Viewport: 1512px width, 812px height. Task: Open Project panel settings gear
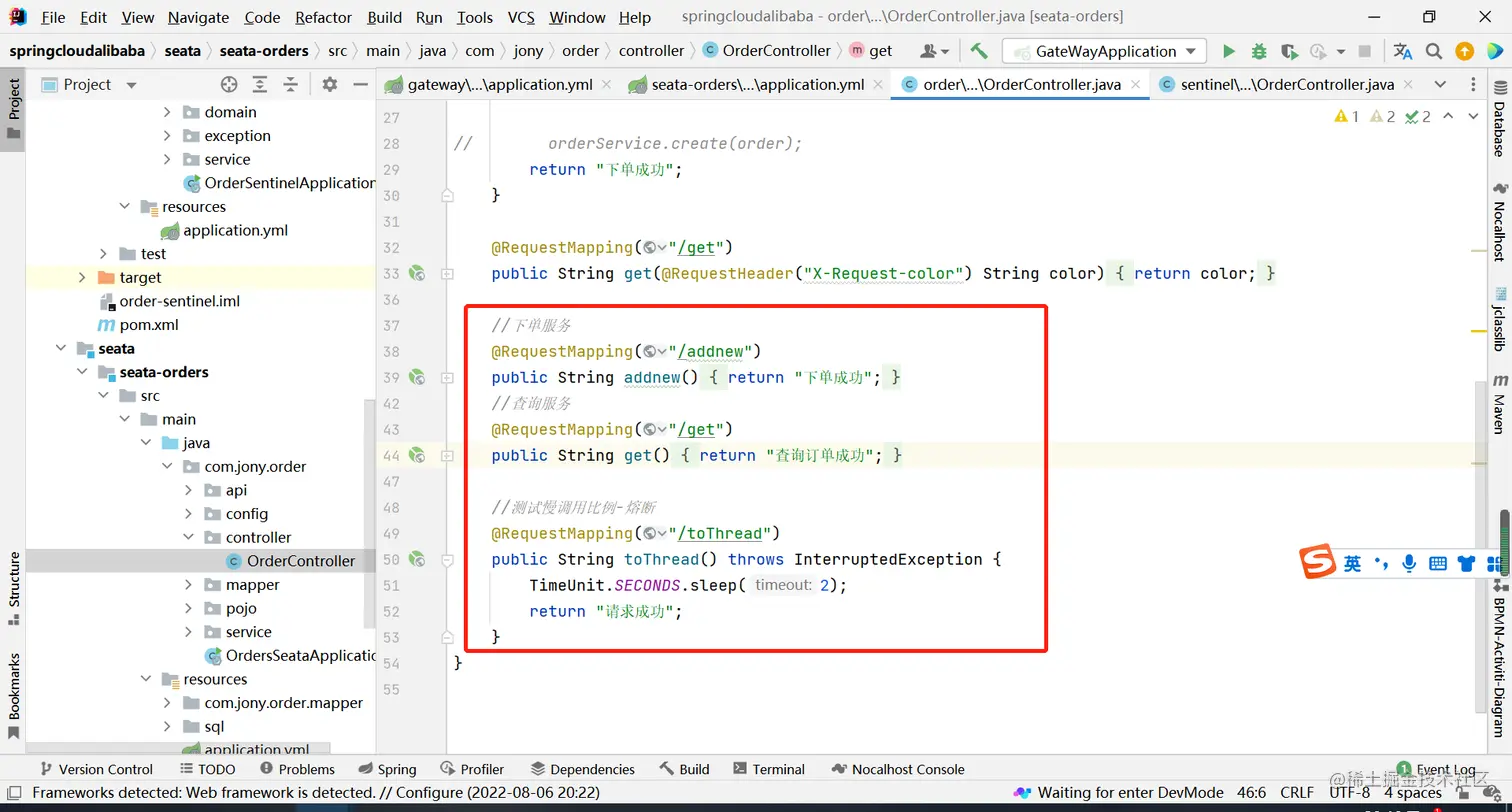pyautogui.click(x=330, y=84)
